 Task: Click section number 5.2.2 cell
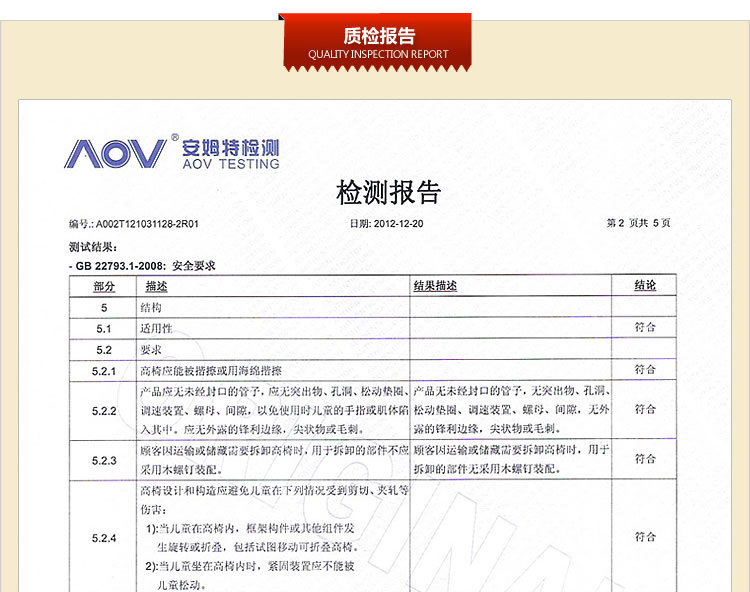(x=104, y=411)
